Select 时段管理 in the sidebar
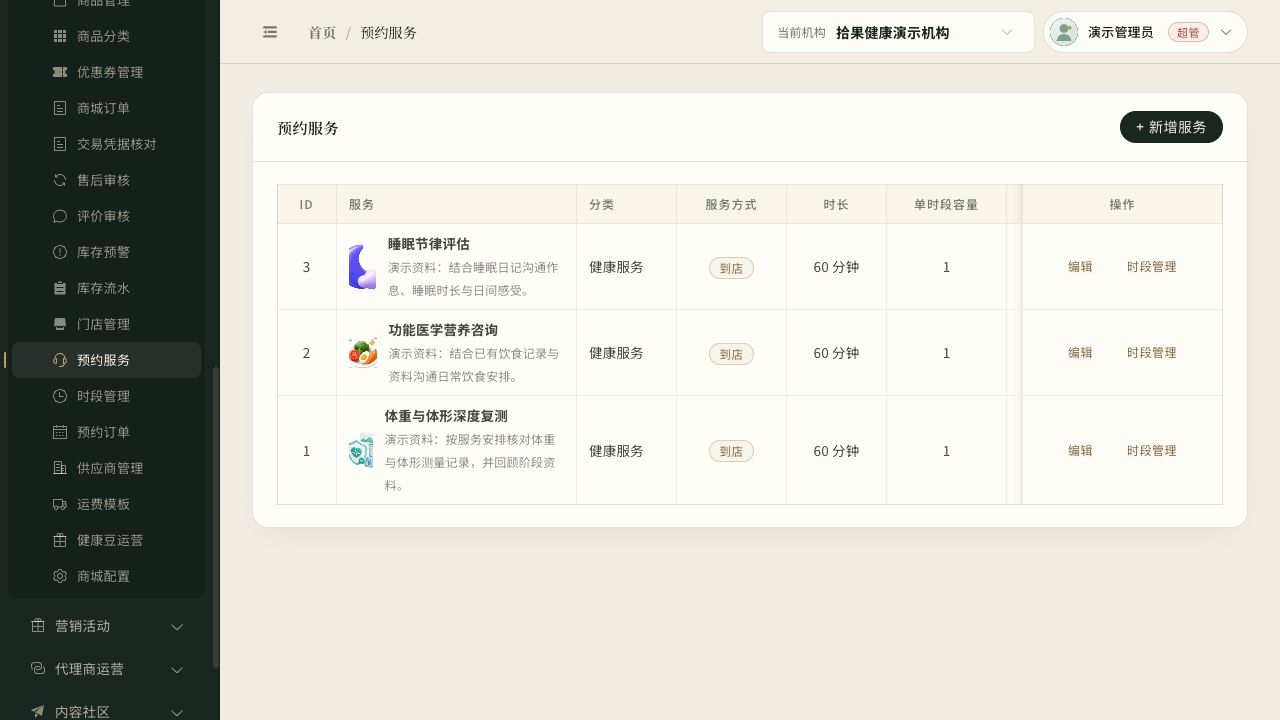Screen dimensions: 1280x720 click(104, 396)
